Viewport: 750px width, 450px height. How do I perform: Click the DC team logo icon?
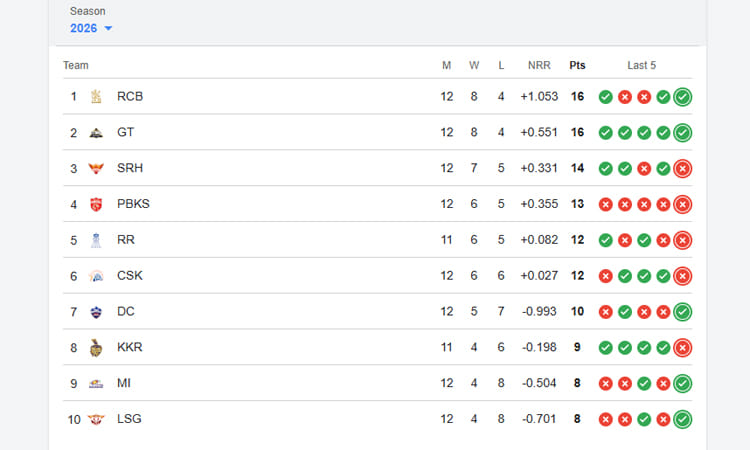pyautogui.click(x=96, y=312)
